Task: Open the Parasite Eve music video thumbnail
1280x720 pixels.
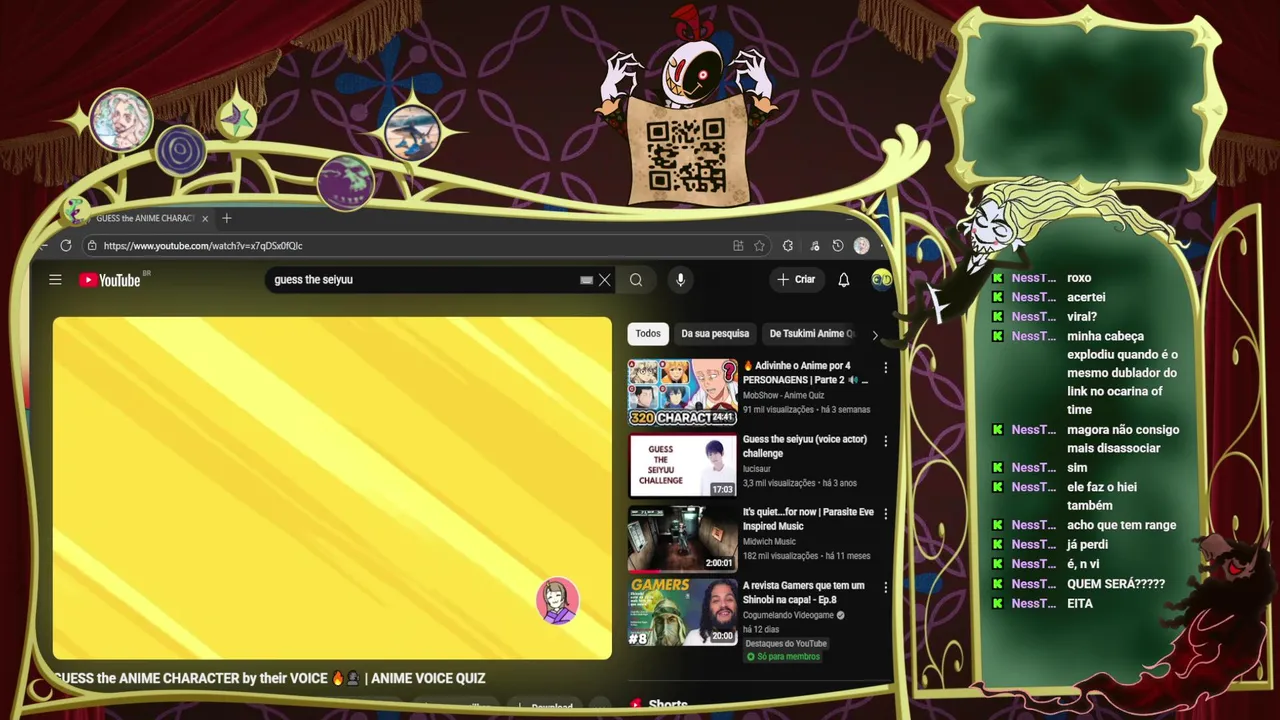Action: point(683,538)
